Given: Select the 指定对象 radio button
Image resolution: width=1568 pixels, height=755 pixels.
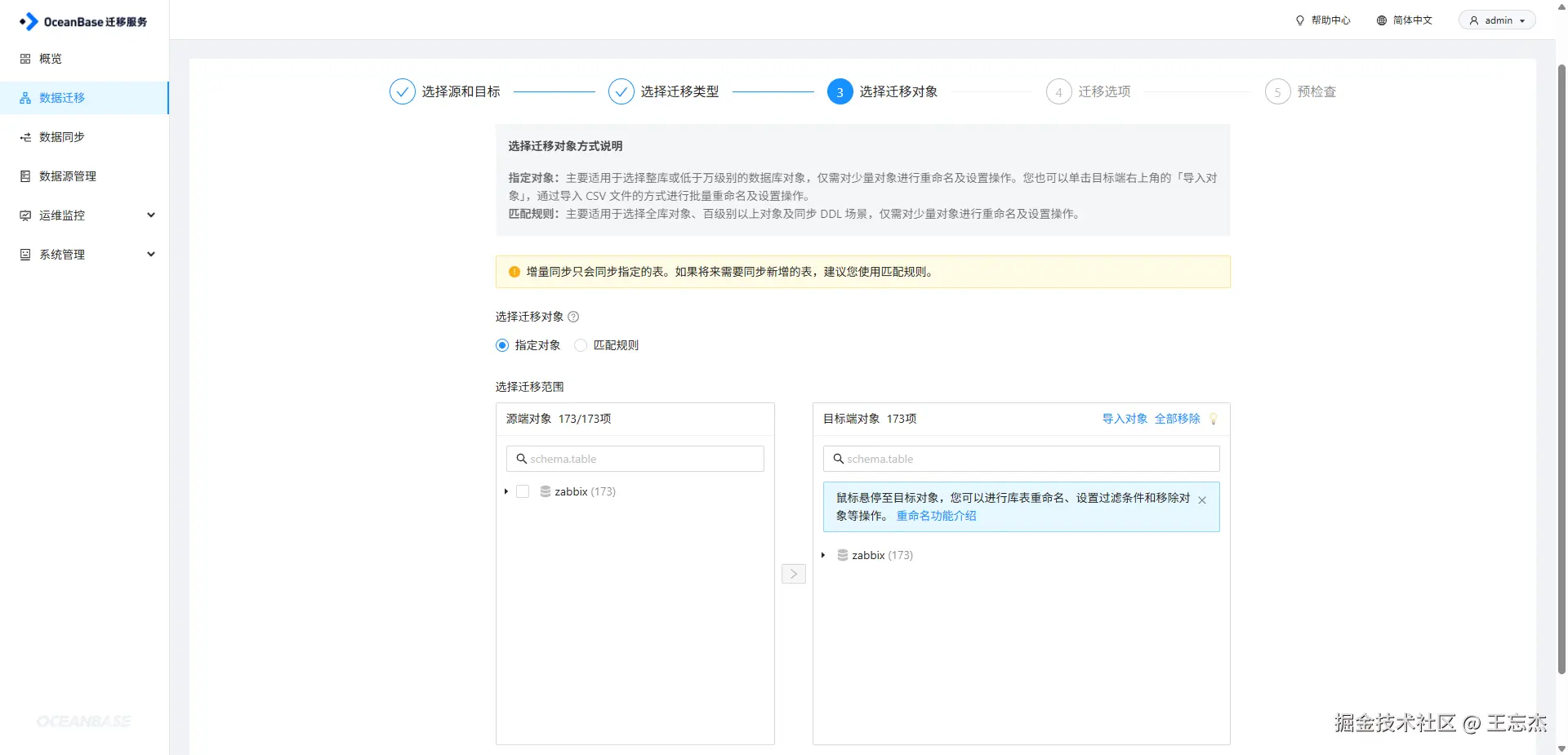Looking at the screenshot, I should click(502, 345).
